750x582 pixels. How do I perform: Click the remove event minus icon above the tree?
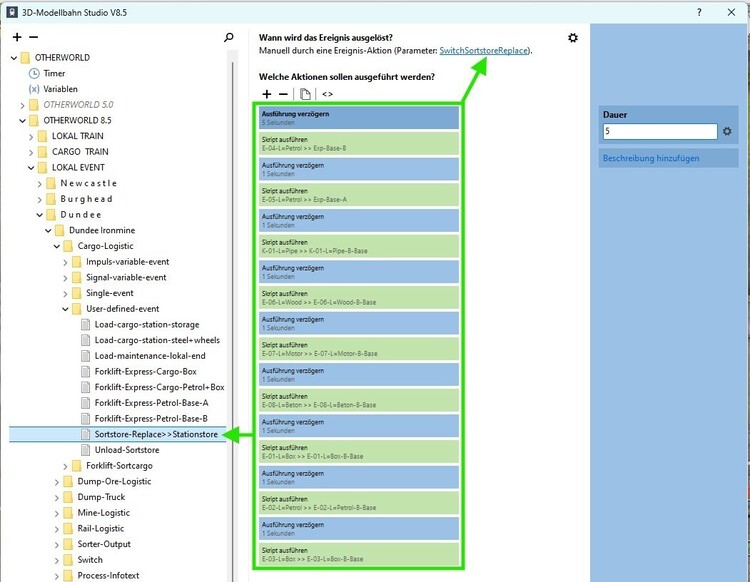point(33,37)
